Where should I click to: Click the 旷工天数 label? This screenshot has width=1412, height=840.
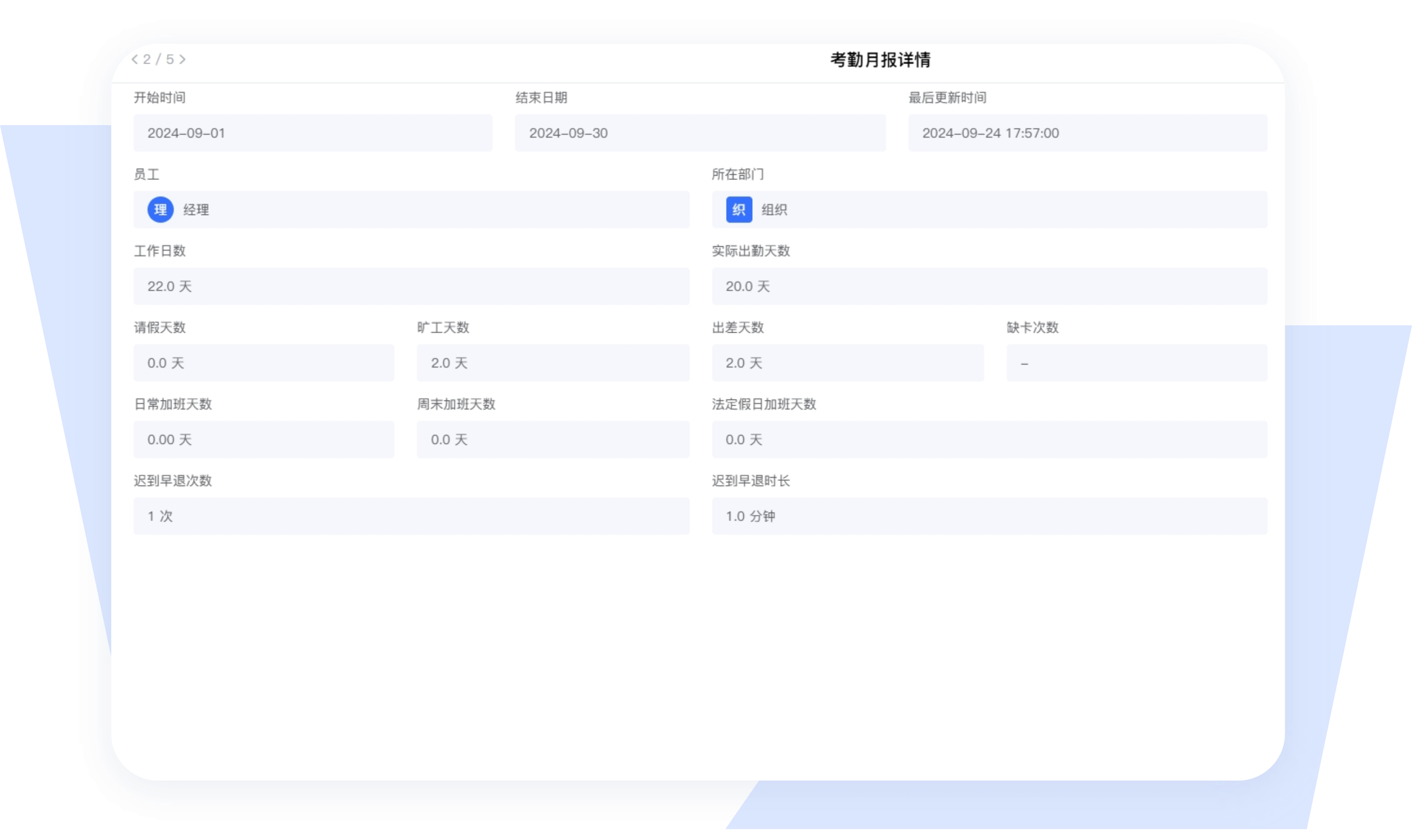pyautogui.click(x=443, y=327)
